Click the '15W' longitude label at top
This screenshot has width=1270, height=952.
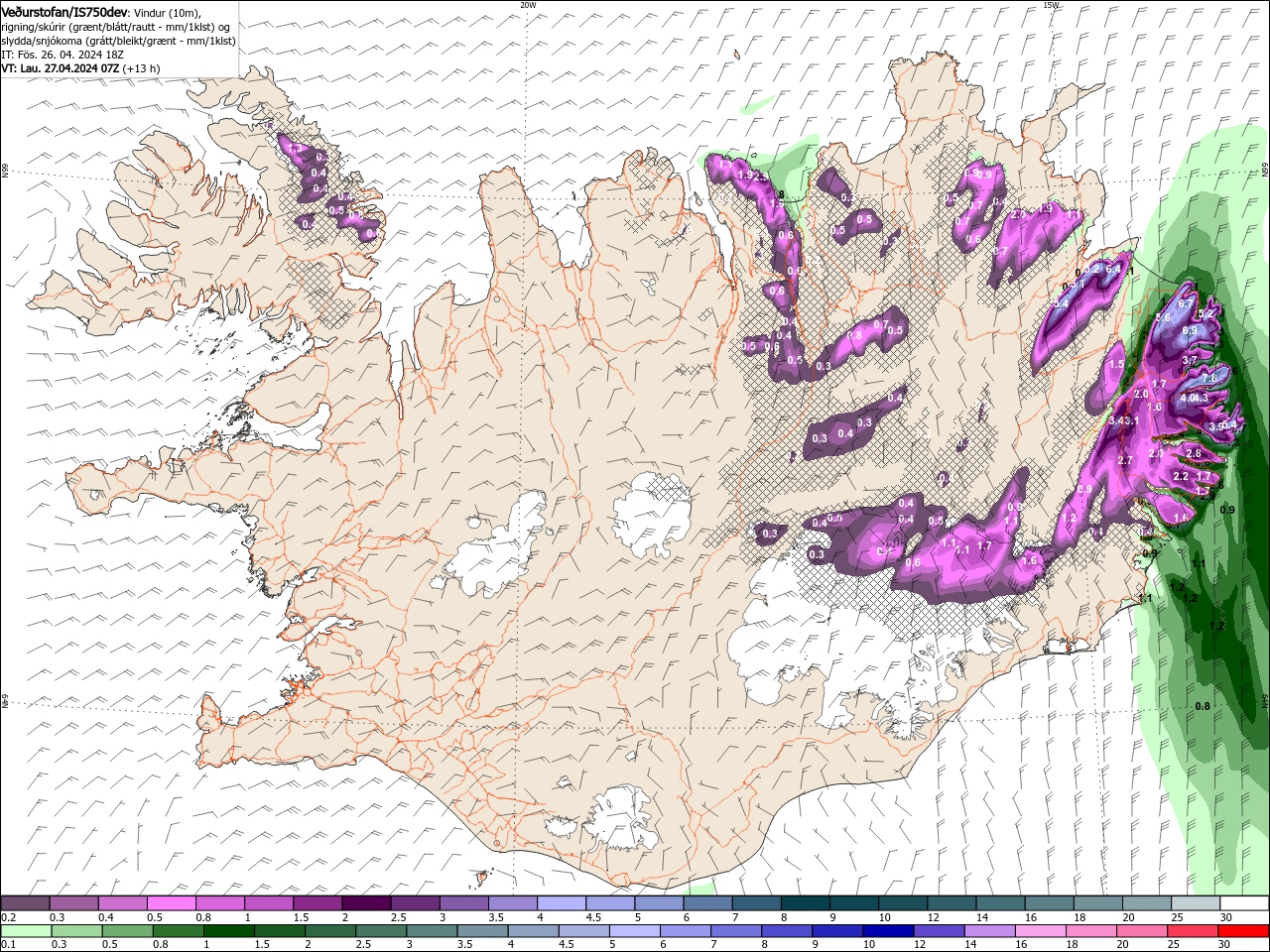(1051, 4)
